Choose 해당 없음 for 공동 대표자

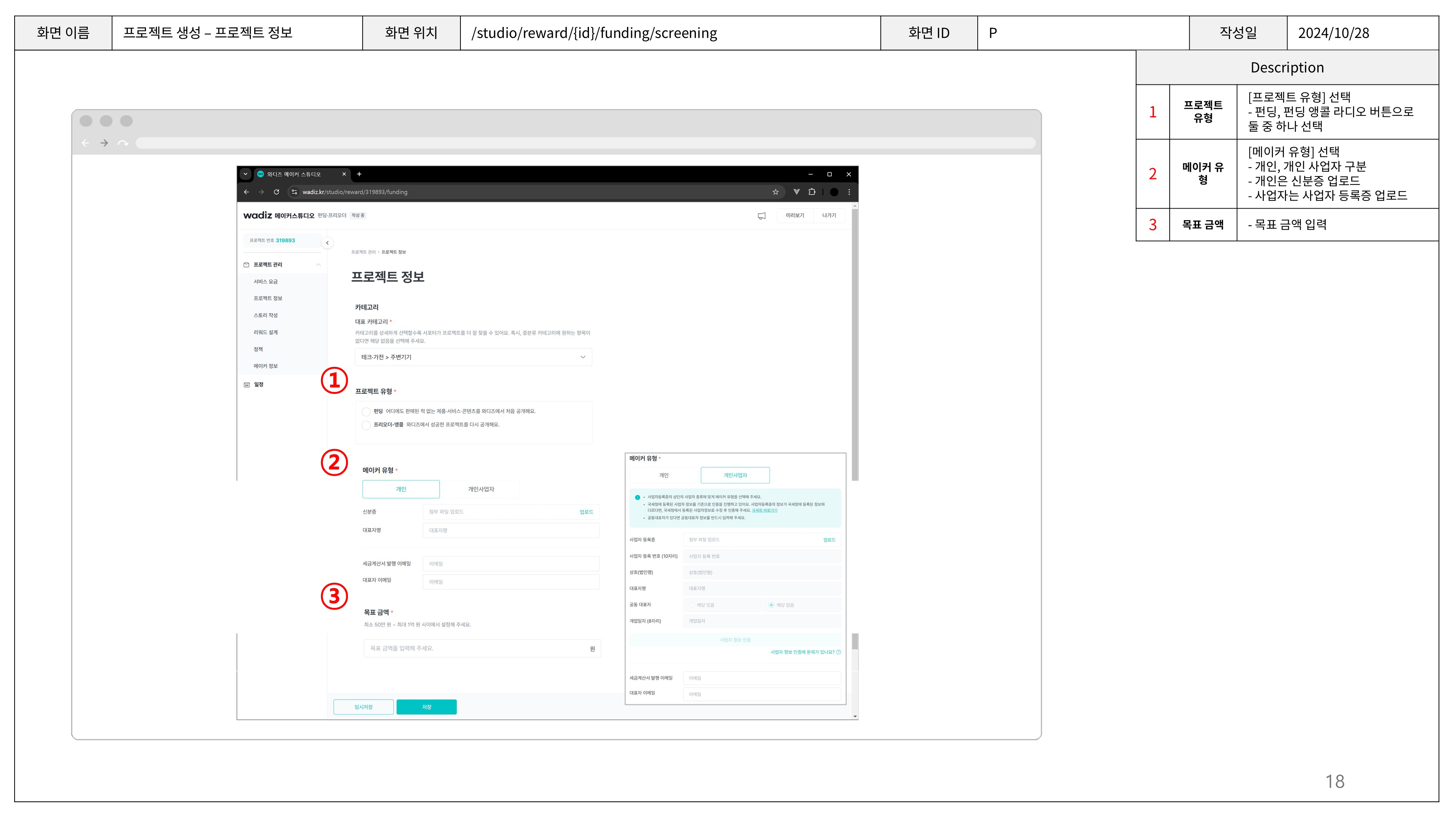[772, 605]
